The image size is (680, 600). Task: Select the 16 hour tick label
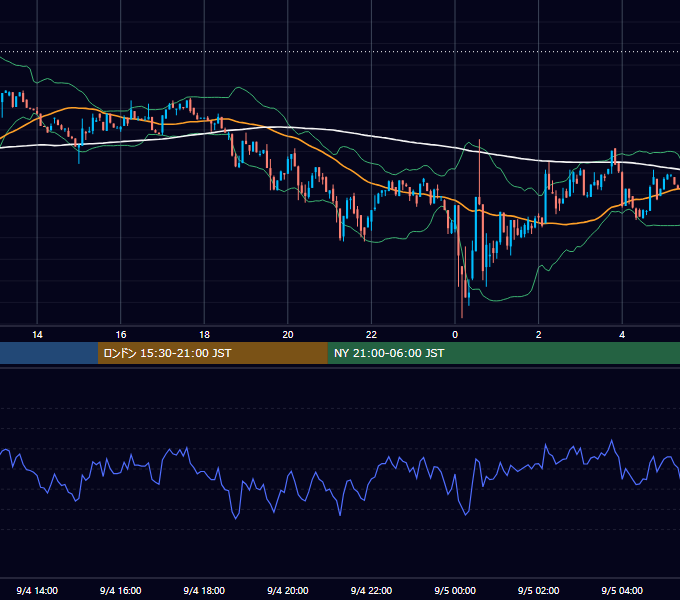pyautogui.click(x=121, y=335)
